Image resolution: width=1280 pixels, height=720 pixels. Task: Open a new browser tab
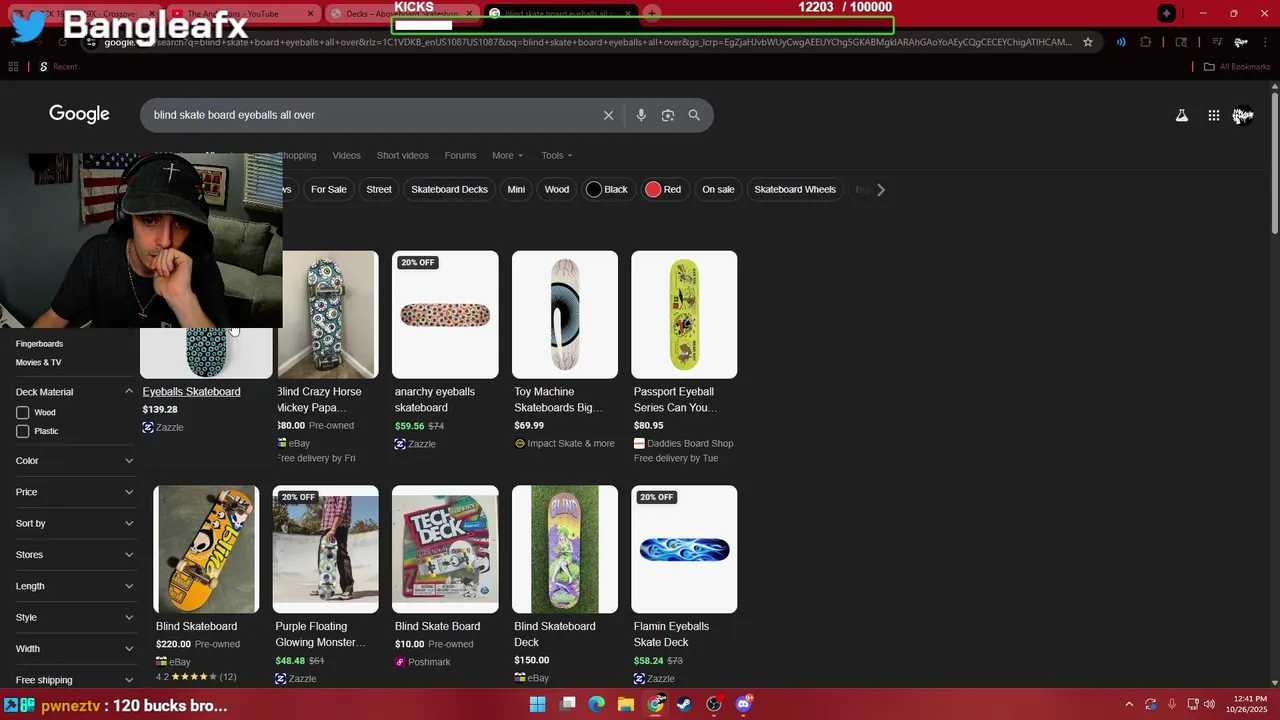click(652, 13)
